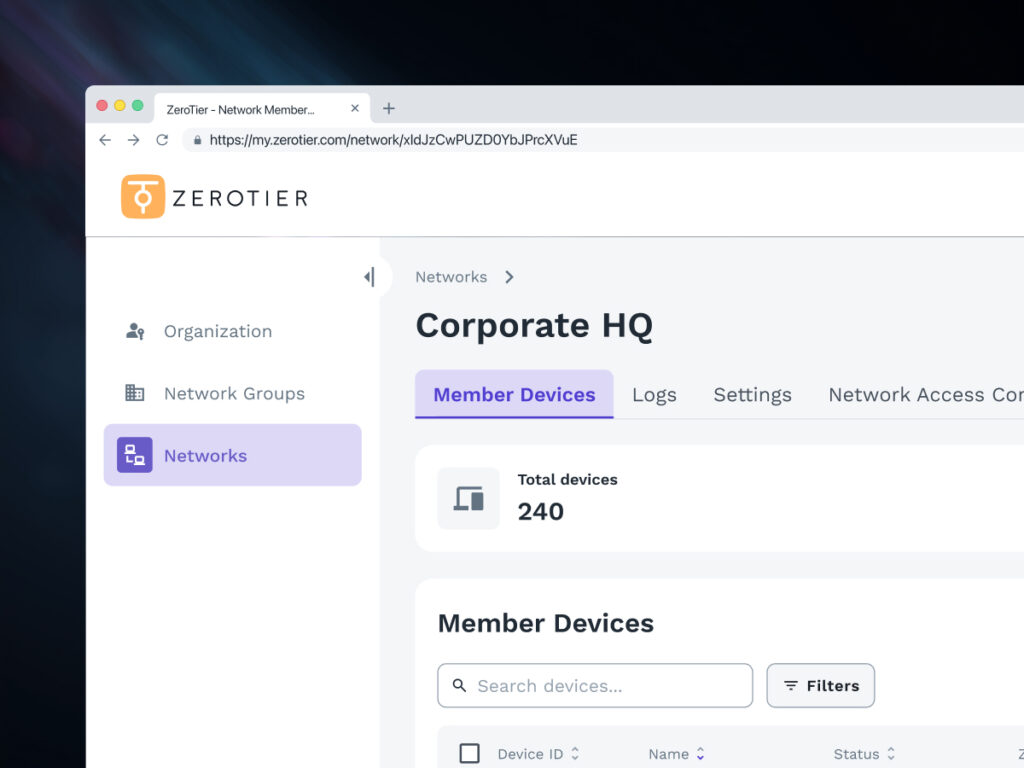Switch to the Logs tab

point(654,395)
